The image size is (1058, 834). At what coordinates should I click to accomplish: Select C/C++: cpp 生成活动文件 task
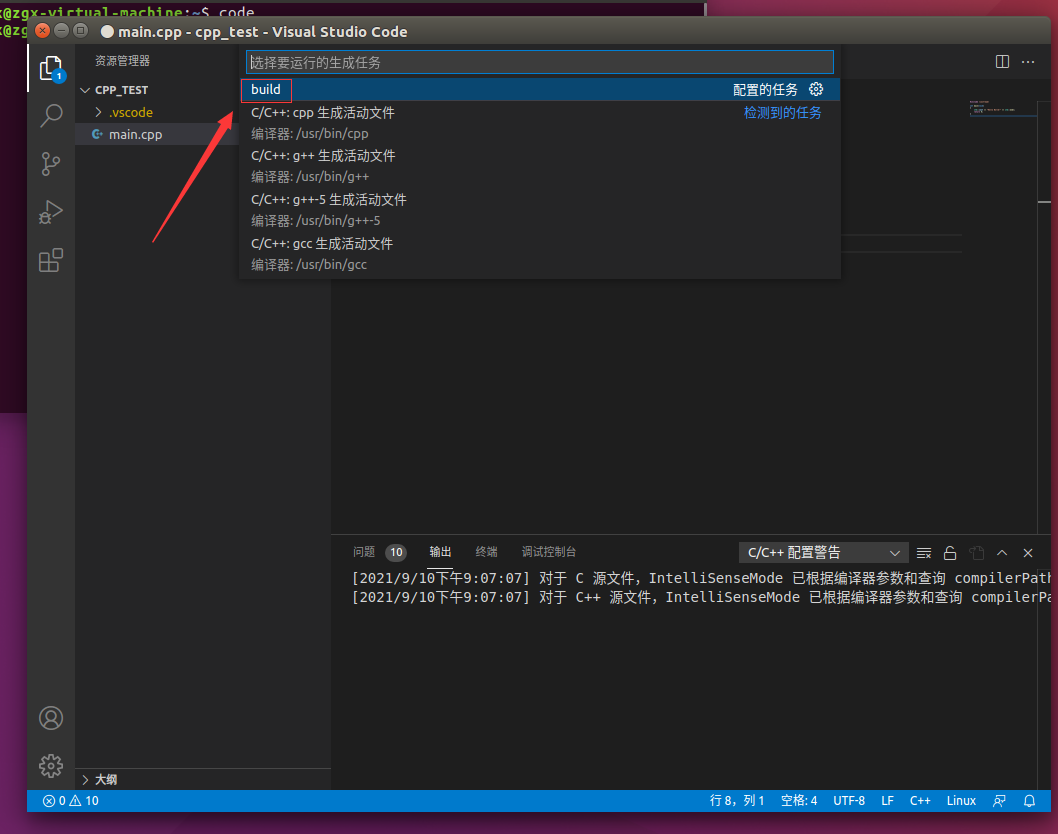(x=540, y=123)
